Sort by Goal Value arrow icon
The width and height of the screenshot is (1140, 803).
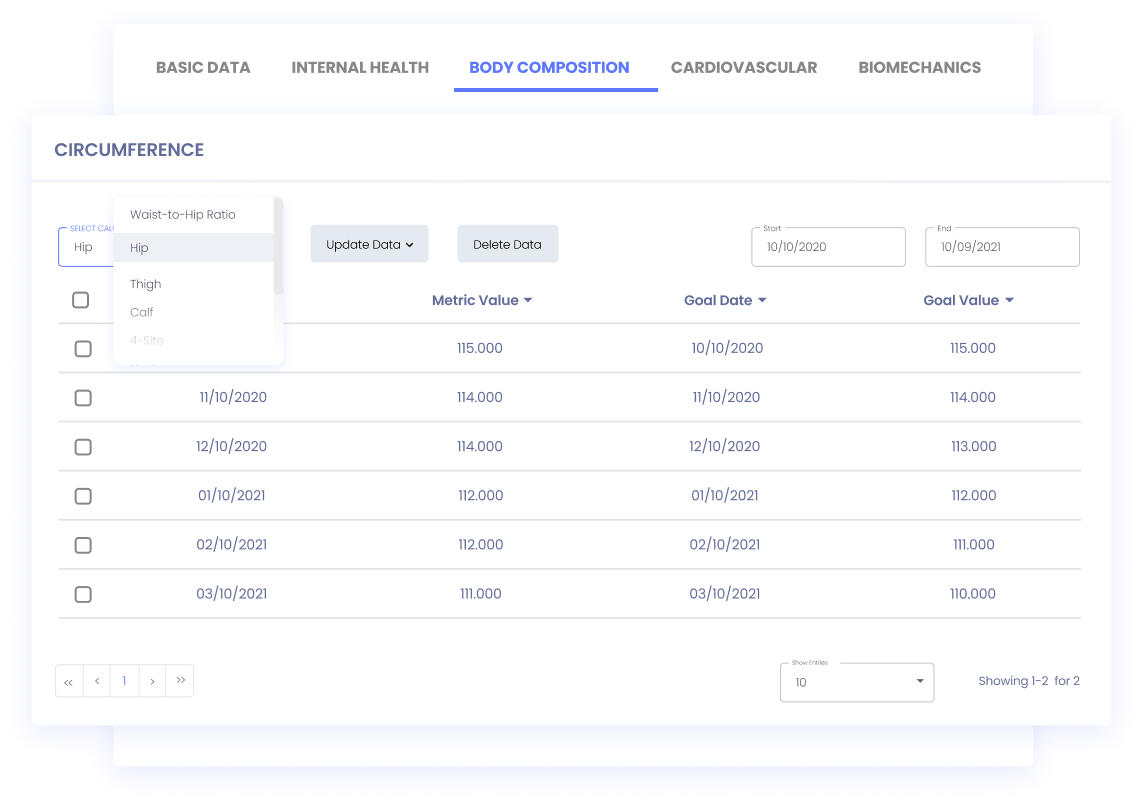point(1009,300)
